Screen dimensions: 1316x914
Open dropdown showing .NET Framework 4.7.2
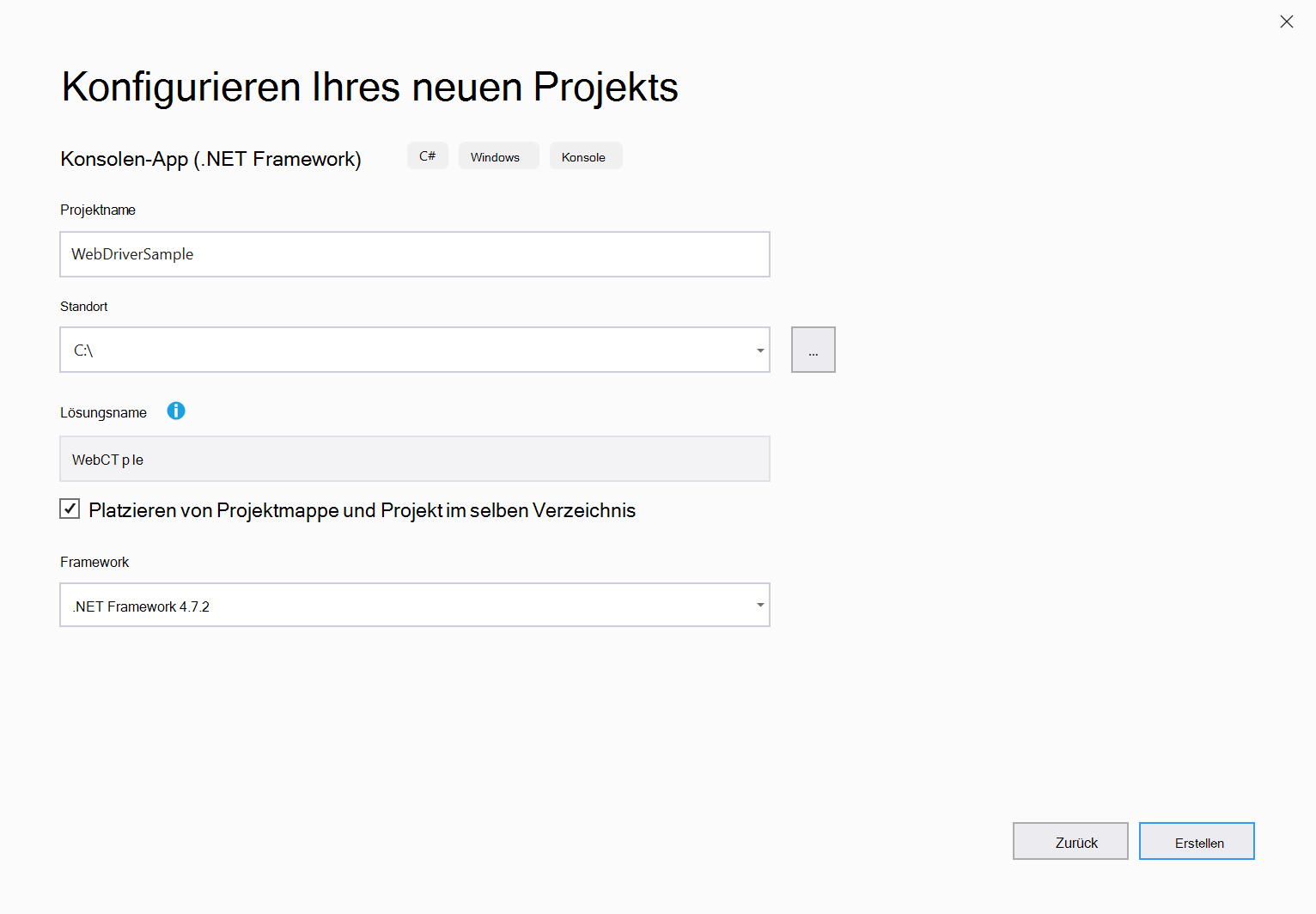759,605
